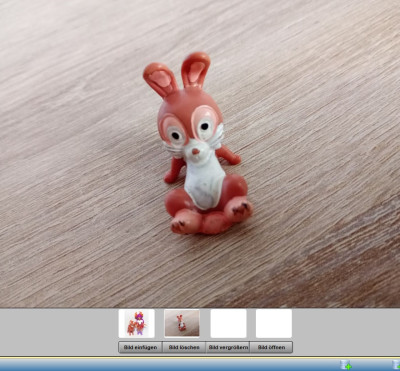Select the thumbnail showing several figurines
This screenshot has width=400, height=371.
point(137,323)
